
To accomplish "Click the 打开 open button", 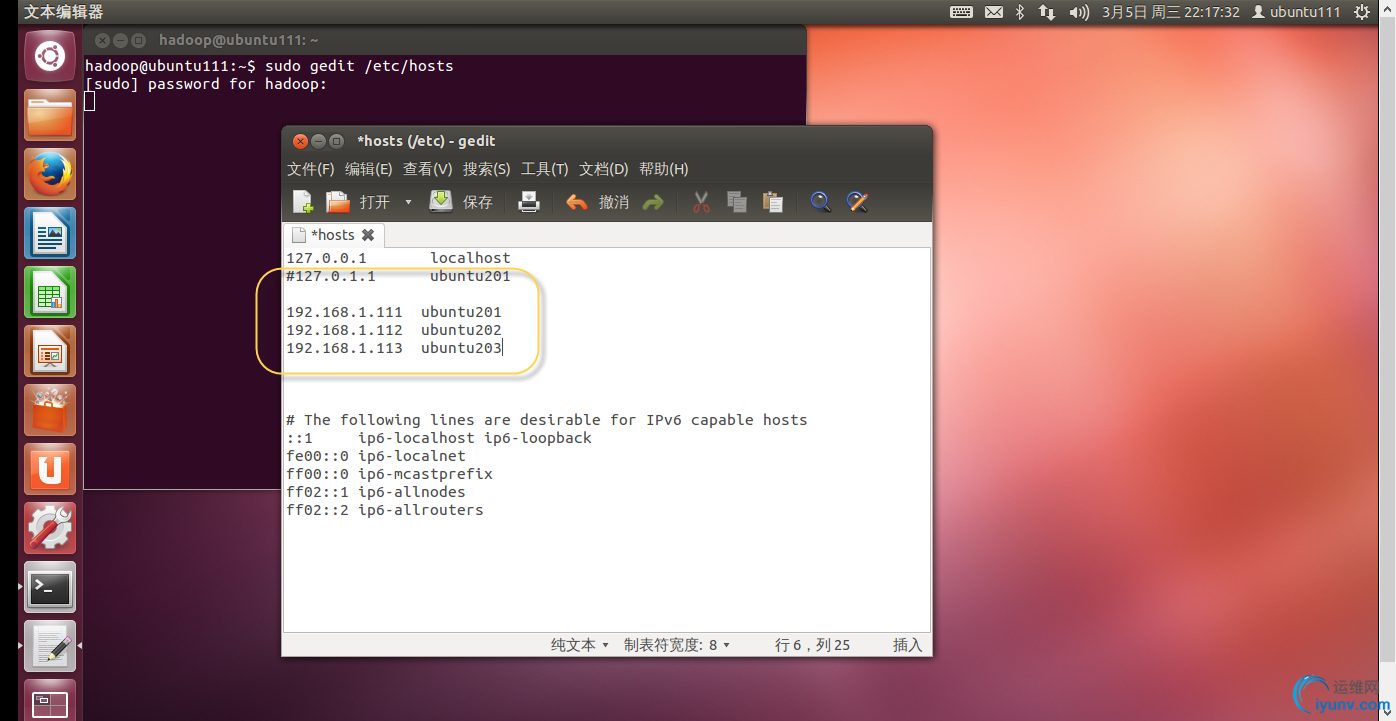I will click(x=359, y=202).
